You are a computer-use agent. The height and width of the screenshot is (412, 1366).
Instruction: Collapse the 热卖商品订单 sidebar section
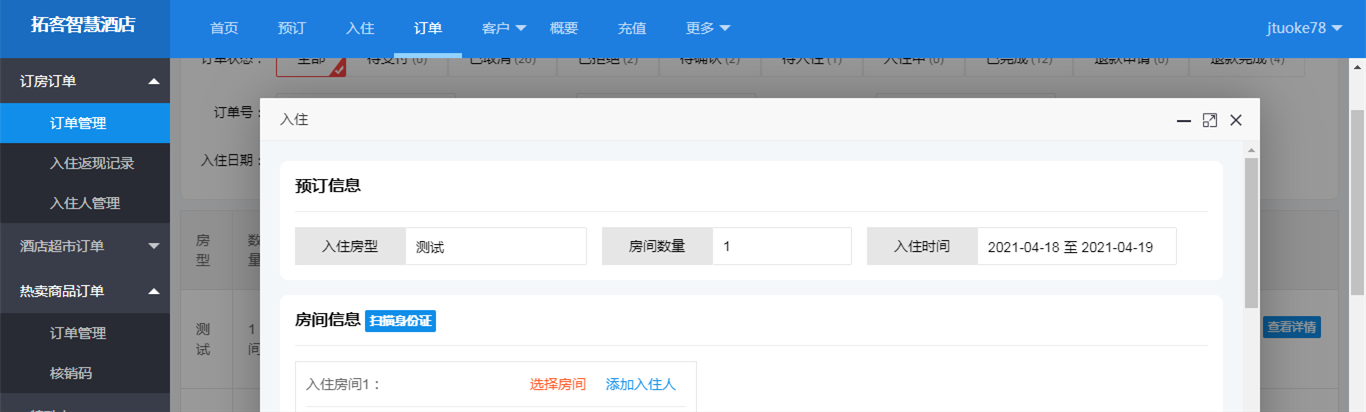(x=85, y=291)
